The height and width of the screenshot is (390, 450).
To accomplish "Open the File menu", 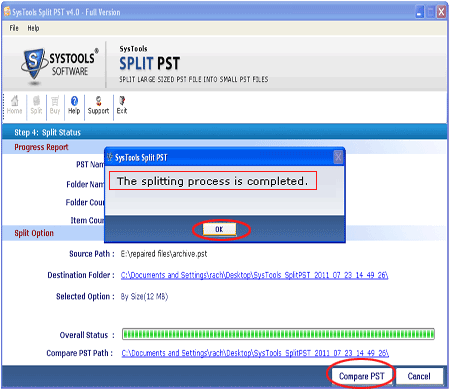I will click(14, 28).
